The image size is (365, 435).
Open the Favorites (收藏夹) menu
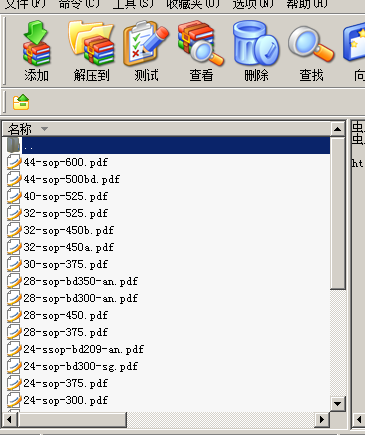193,4
